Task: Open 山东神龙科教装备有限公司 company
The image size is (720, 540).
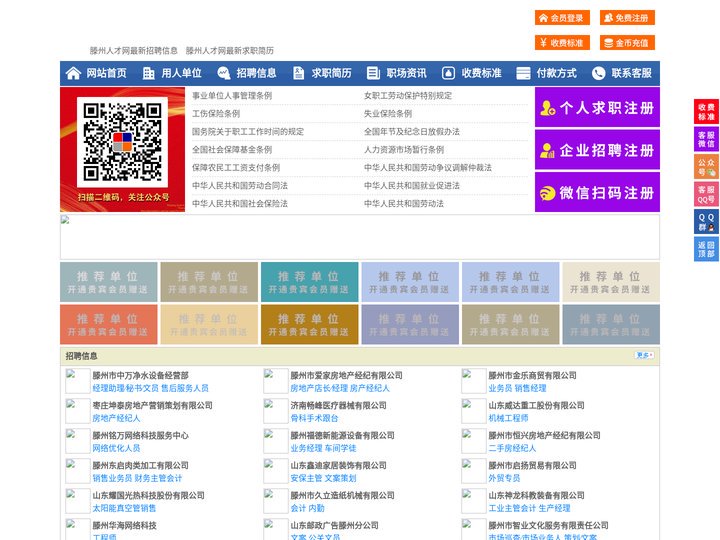Action: pos(536,495)
